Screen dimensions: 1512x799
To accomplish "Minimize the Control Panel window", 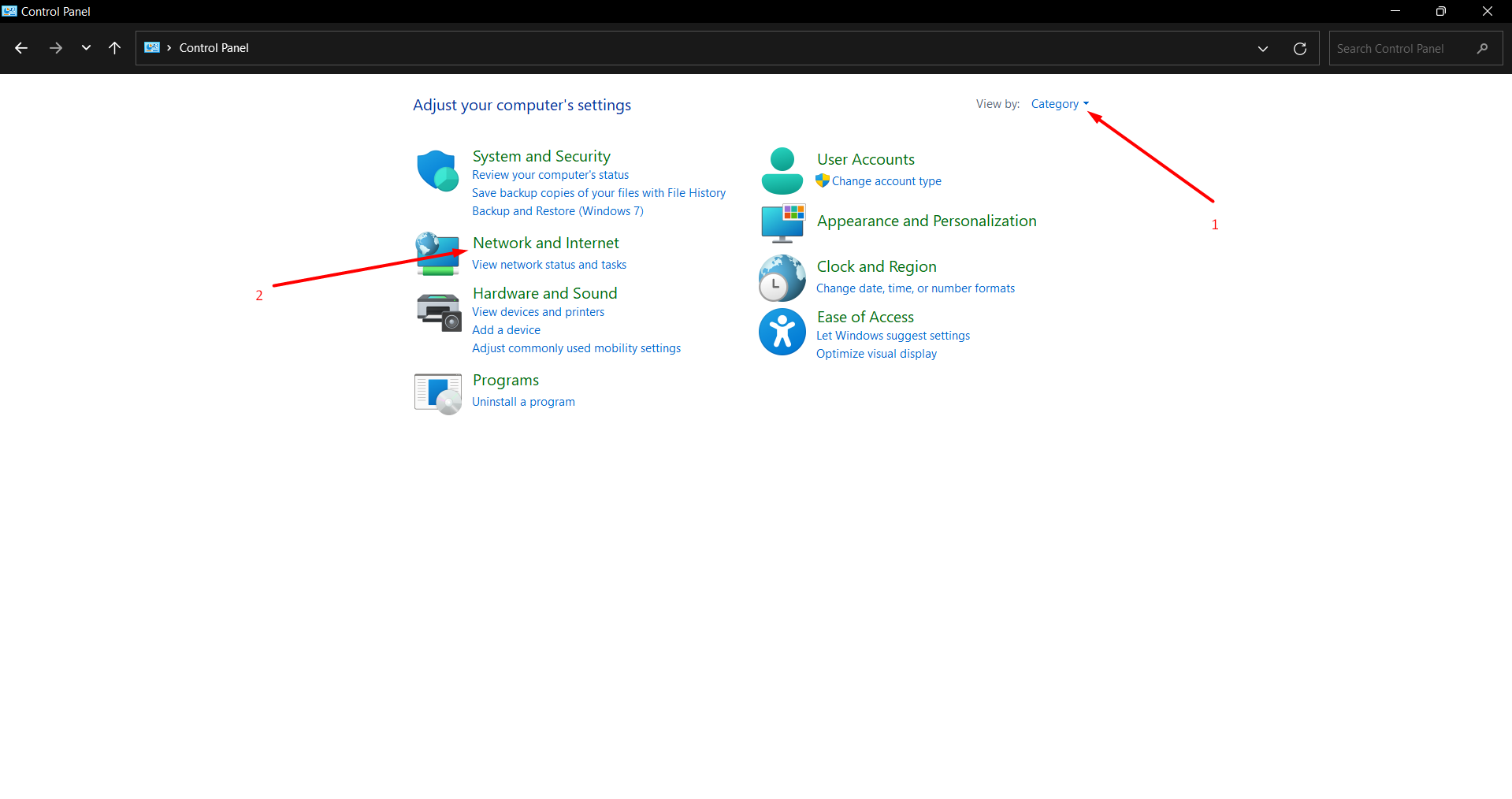I will [x=1395, y=11].
